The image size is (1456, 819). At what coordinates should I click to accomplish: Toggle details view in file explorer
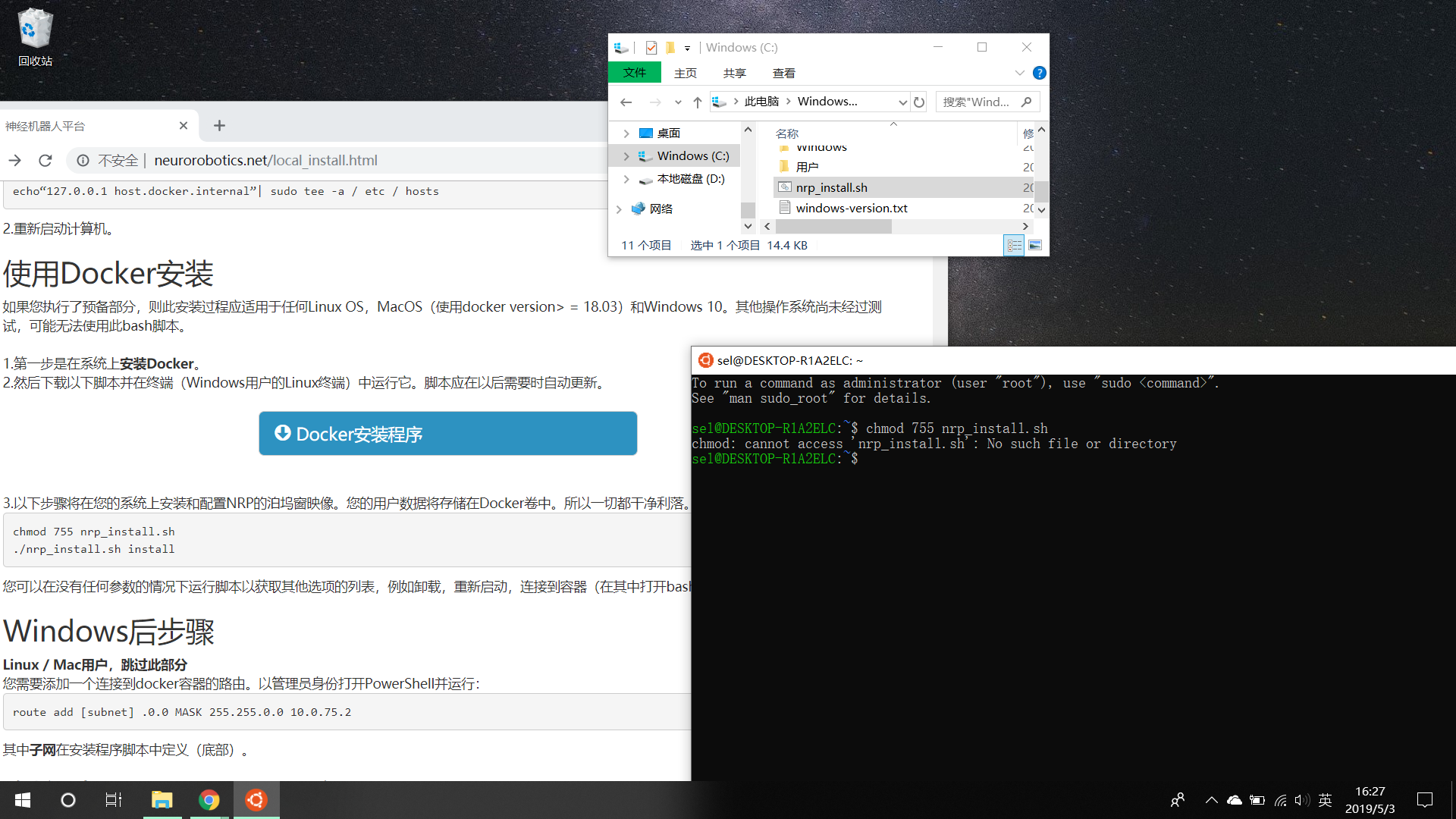(1014, 244)
